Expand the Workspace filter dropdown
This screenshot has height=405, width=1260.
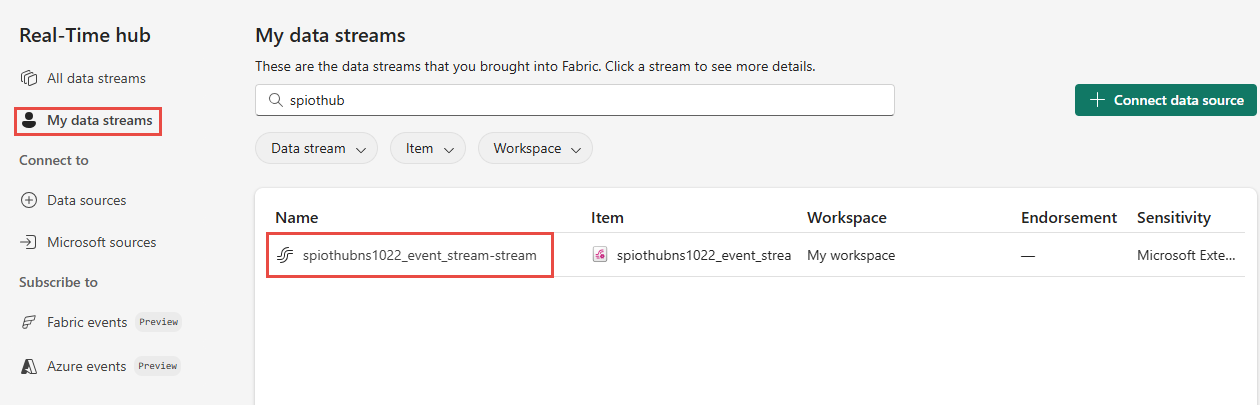click(x=536, y=148)
